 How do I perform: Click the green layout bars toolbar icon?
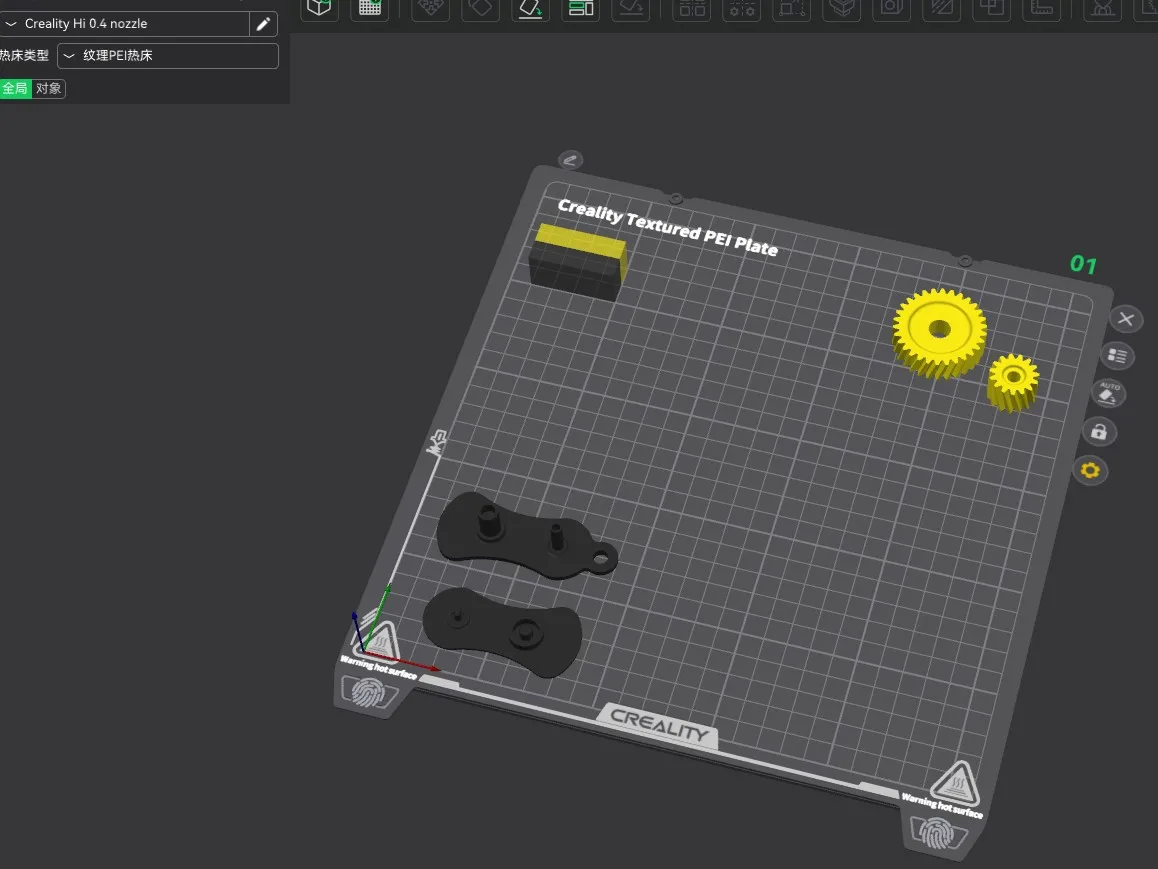tap(581, 7)
